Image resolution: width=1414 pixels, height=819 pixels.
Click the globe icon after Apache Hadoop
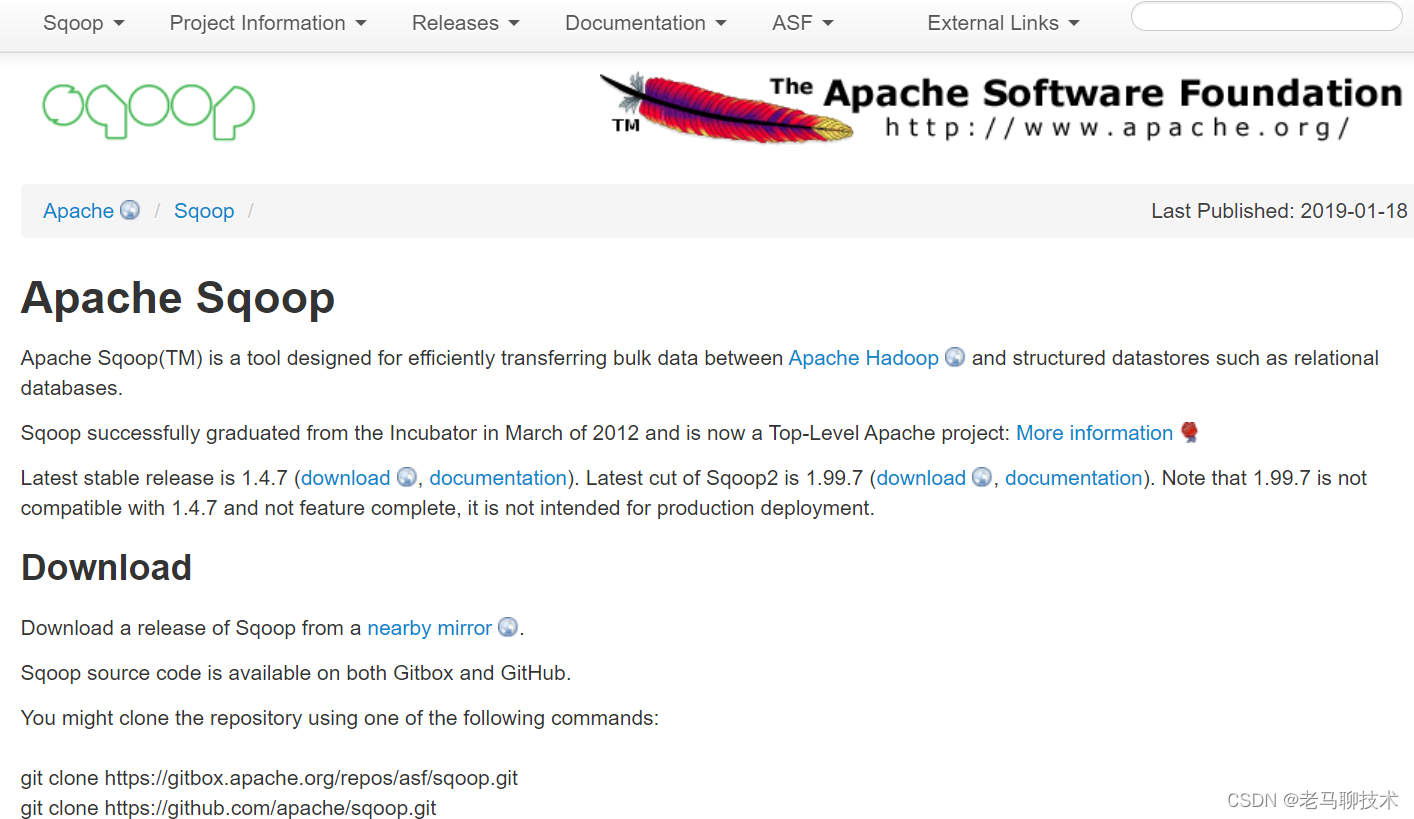coord(955,357)
